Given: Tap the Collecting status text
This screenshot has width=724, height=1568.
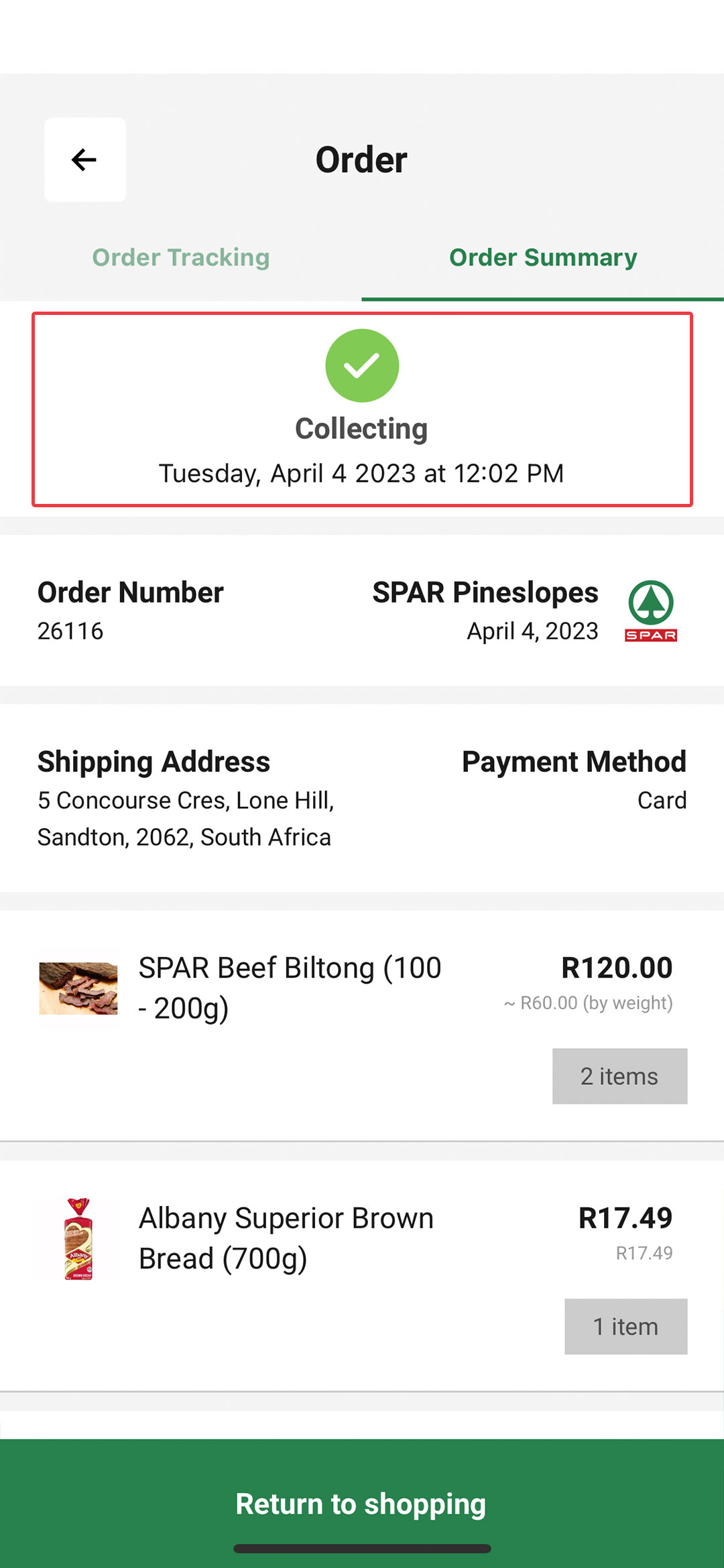Looking at the screenshot, I should click(x=361, y=429).
